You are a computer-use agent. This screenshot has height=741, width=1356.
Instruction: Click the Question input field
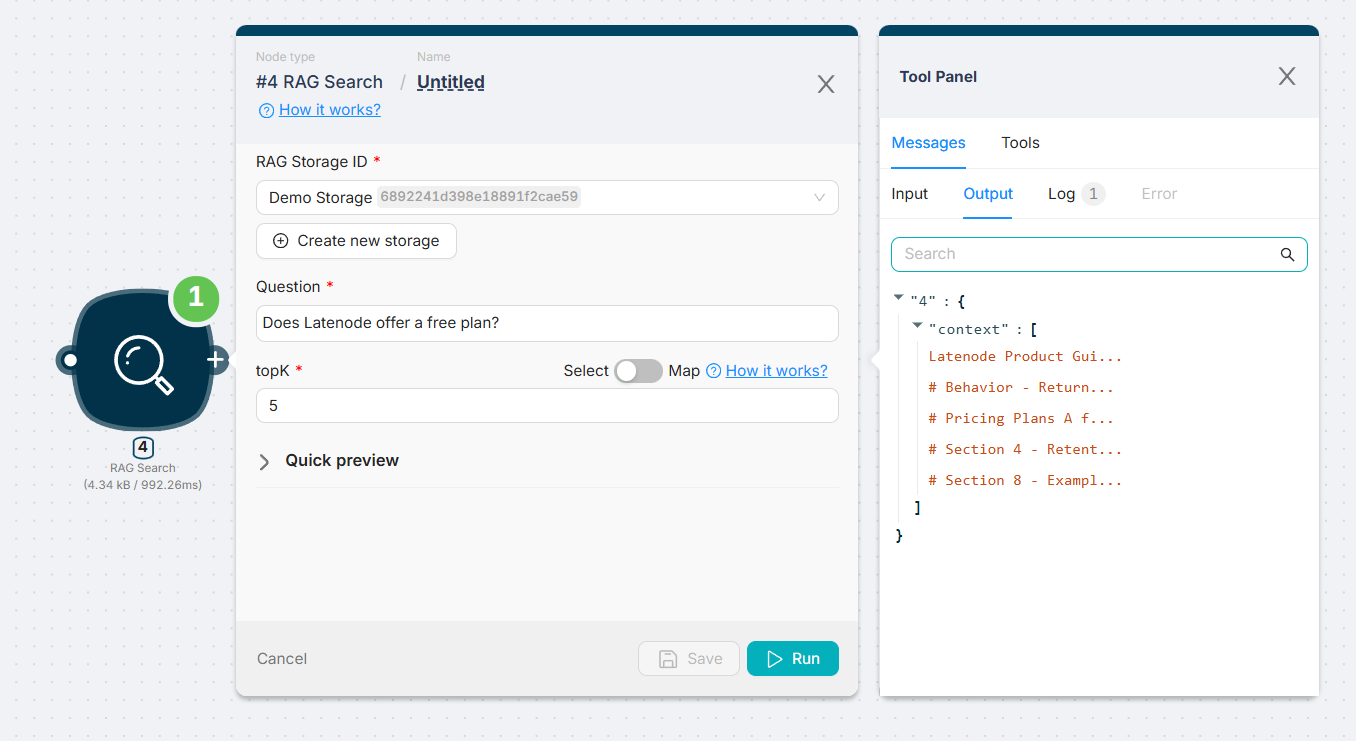(546, 324)
